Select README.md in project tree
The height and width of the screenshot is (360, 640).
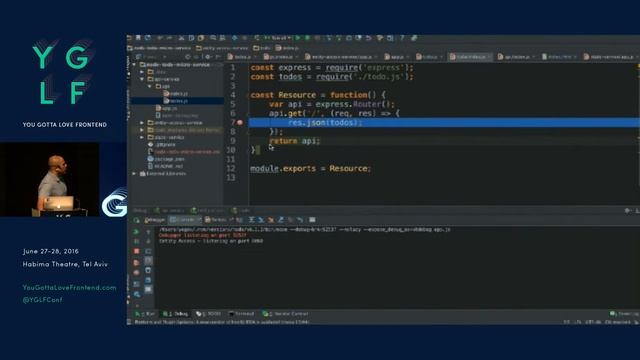(x=165, y=167)
